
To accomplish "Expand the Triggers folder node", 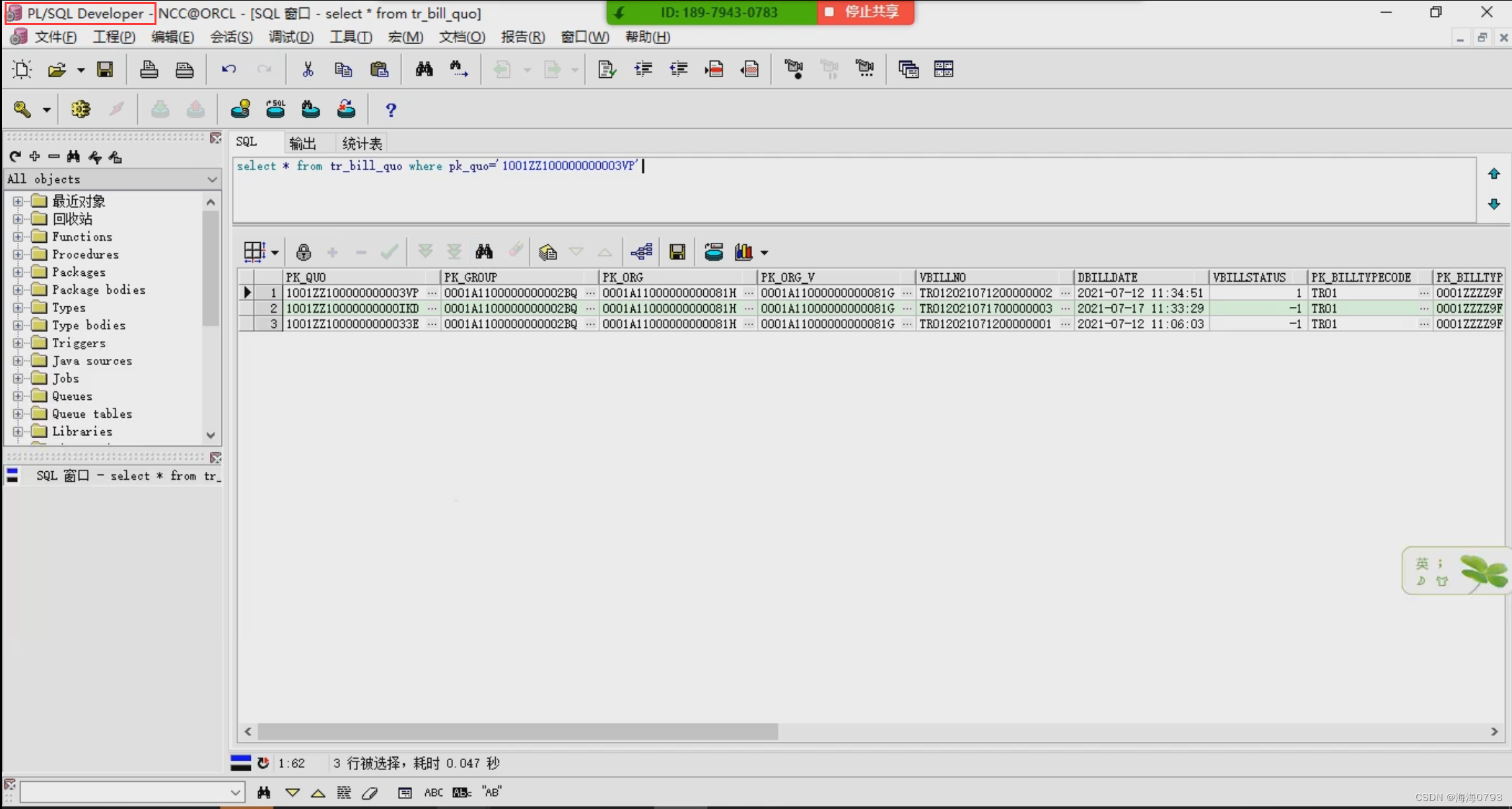I will pyautogui.click(x=18, y=343).
